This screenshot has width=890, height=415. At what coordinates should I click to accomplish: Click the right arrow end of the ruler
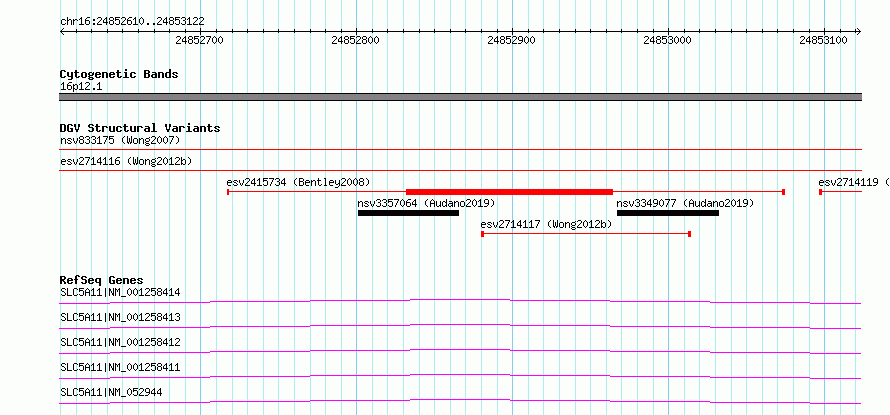coord(859,31)
